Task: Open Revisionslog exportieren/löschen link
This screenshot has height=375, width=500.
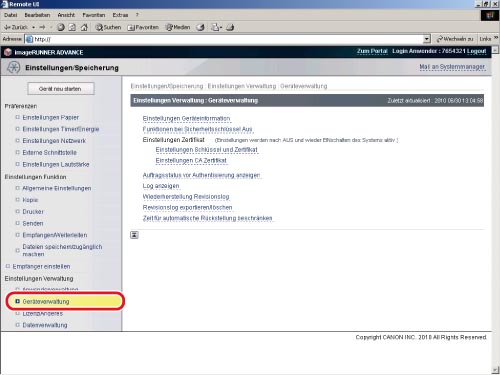Action: point(187,207)
